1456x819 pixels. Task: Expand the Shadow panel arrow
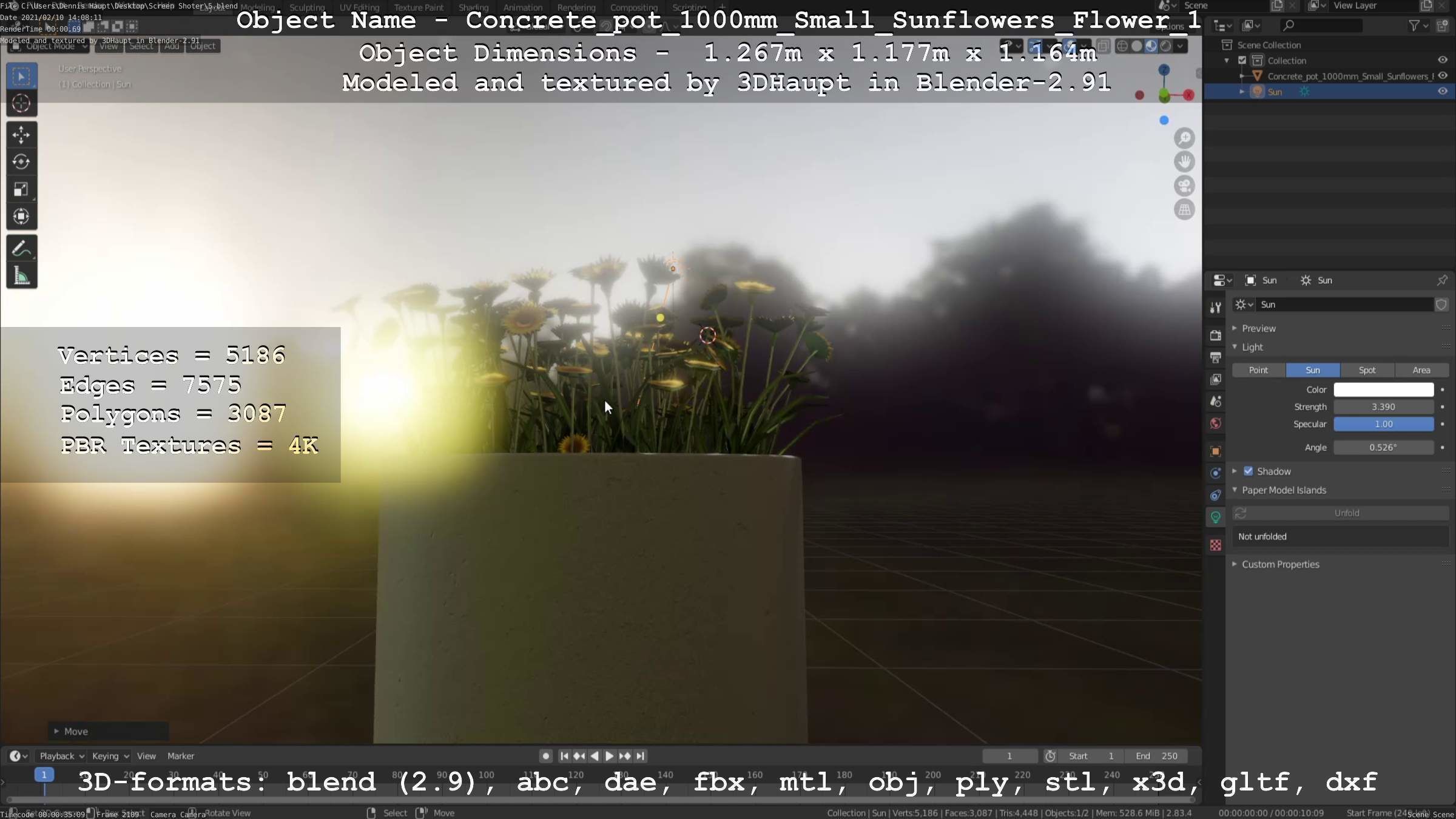coord(1235,471)
